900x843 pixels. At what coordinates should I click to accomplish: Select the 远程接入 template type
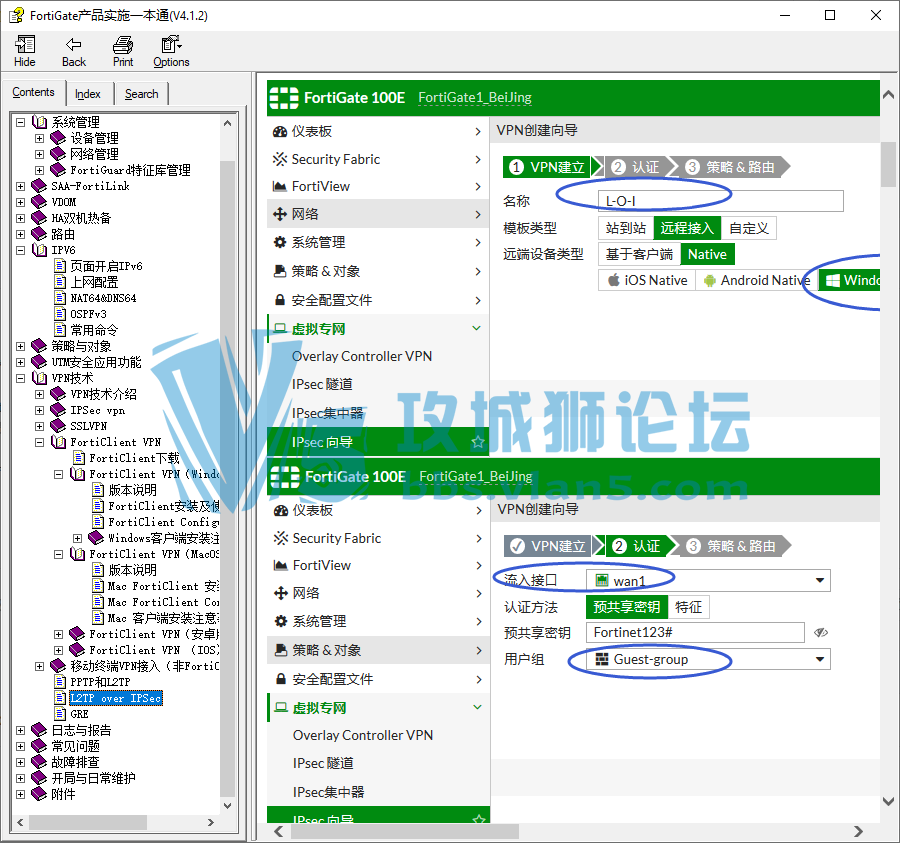687,228
